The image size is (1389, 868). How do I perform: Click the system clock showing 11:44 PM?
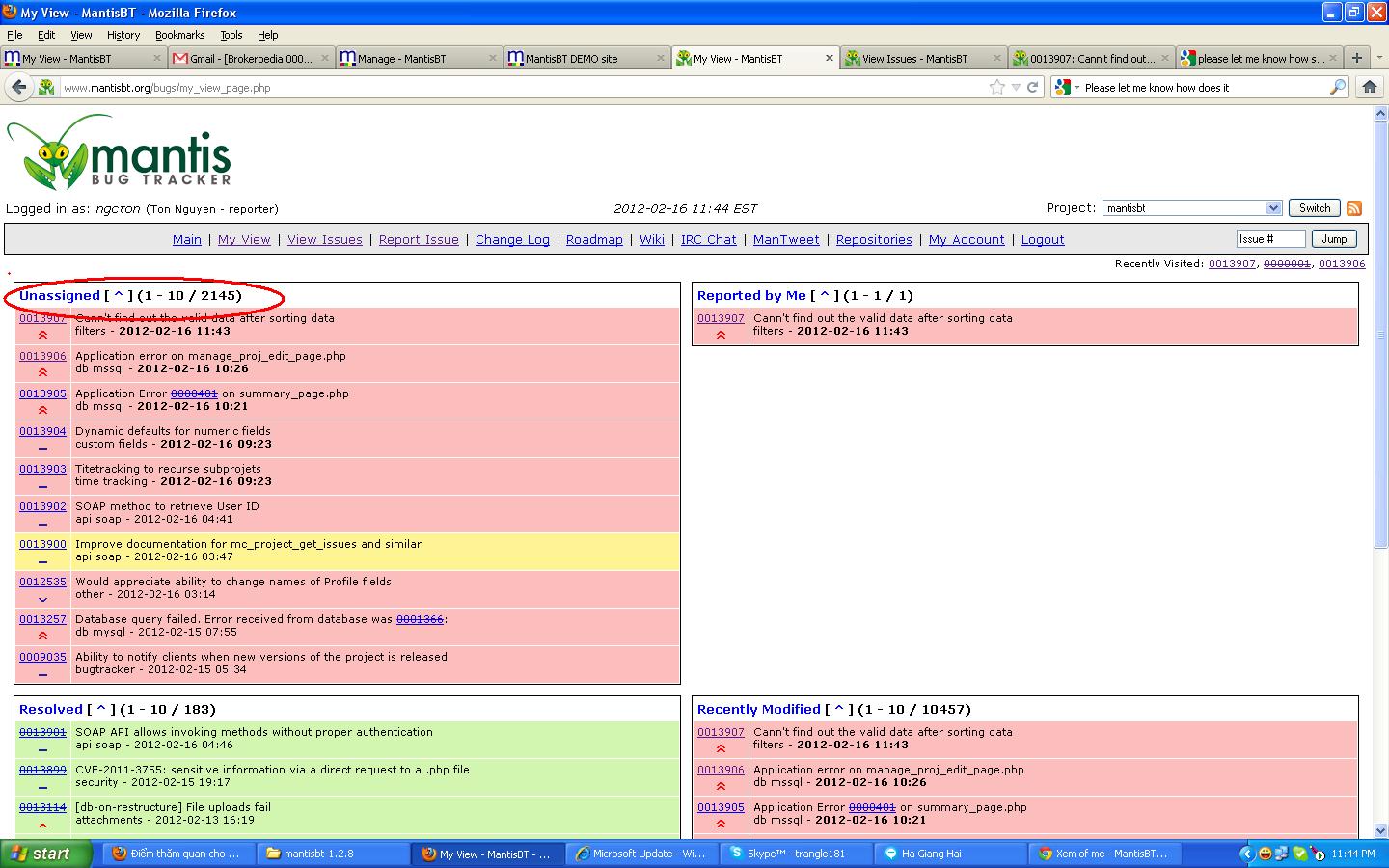click(1353, 854)
